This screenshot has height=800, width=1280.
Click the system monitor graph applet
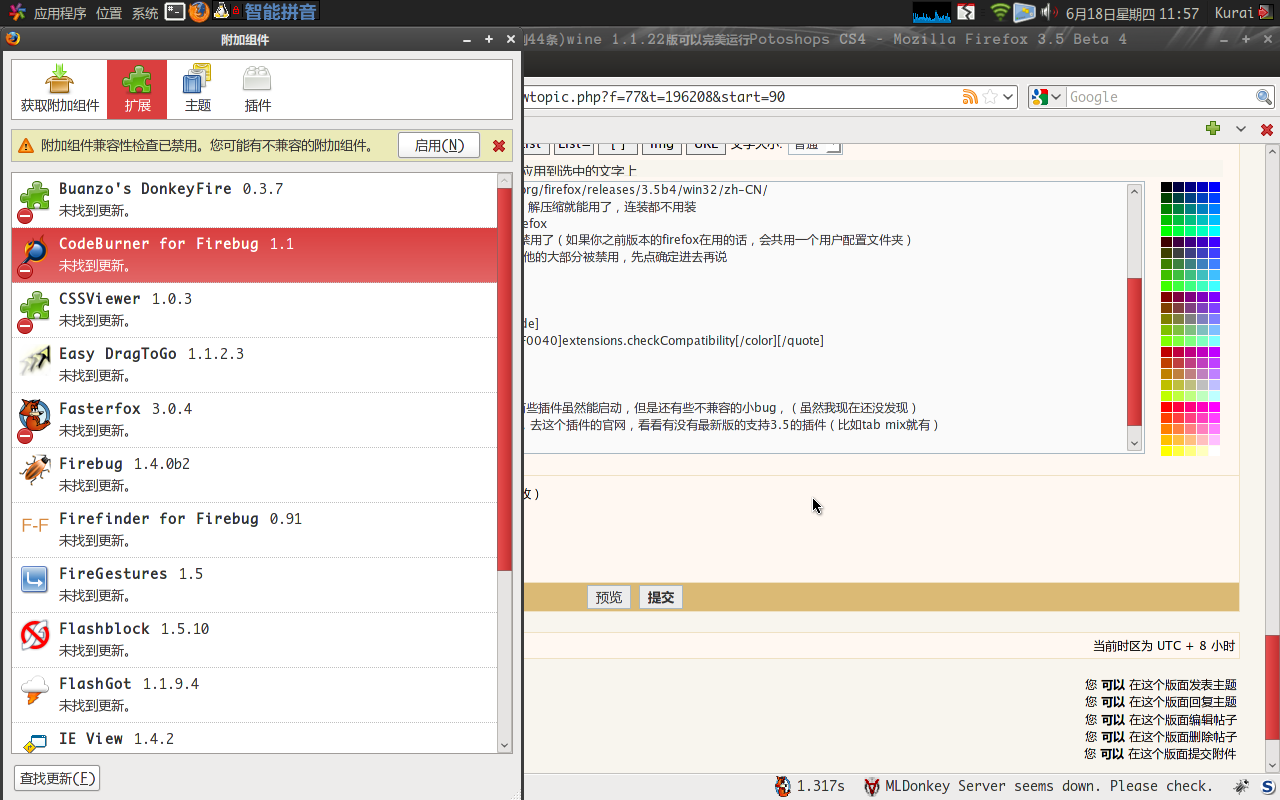932,12
